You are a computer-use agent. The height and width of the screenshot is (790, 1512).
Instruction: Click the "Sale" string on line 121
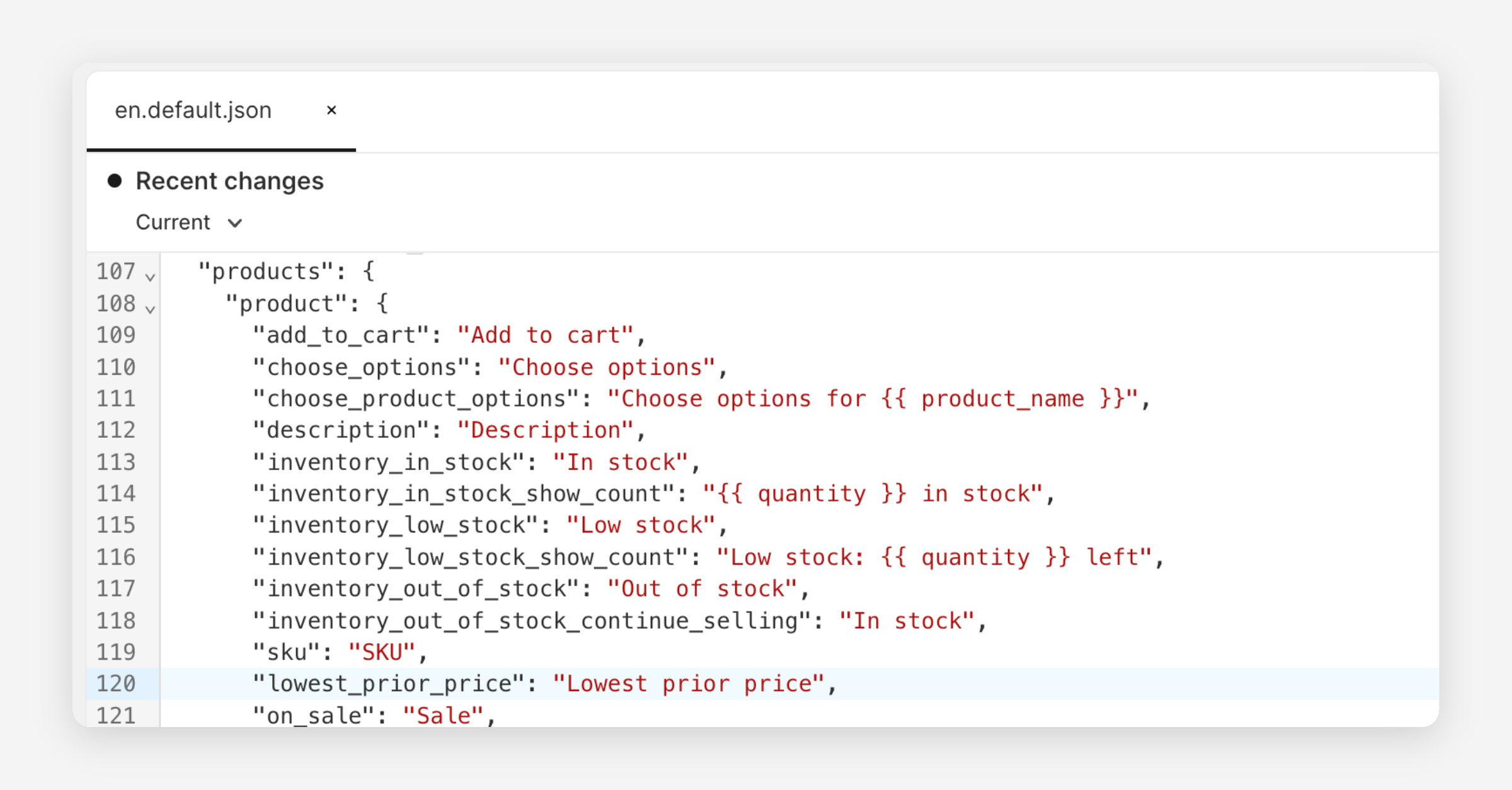(443, 716)
